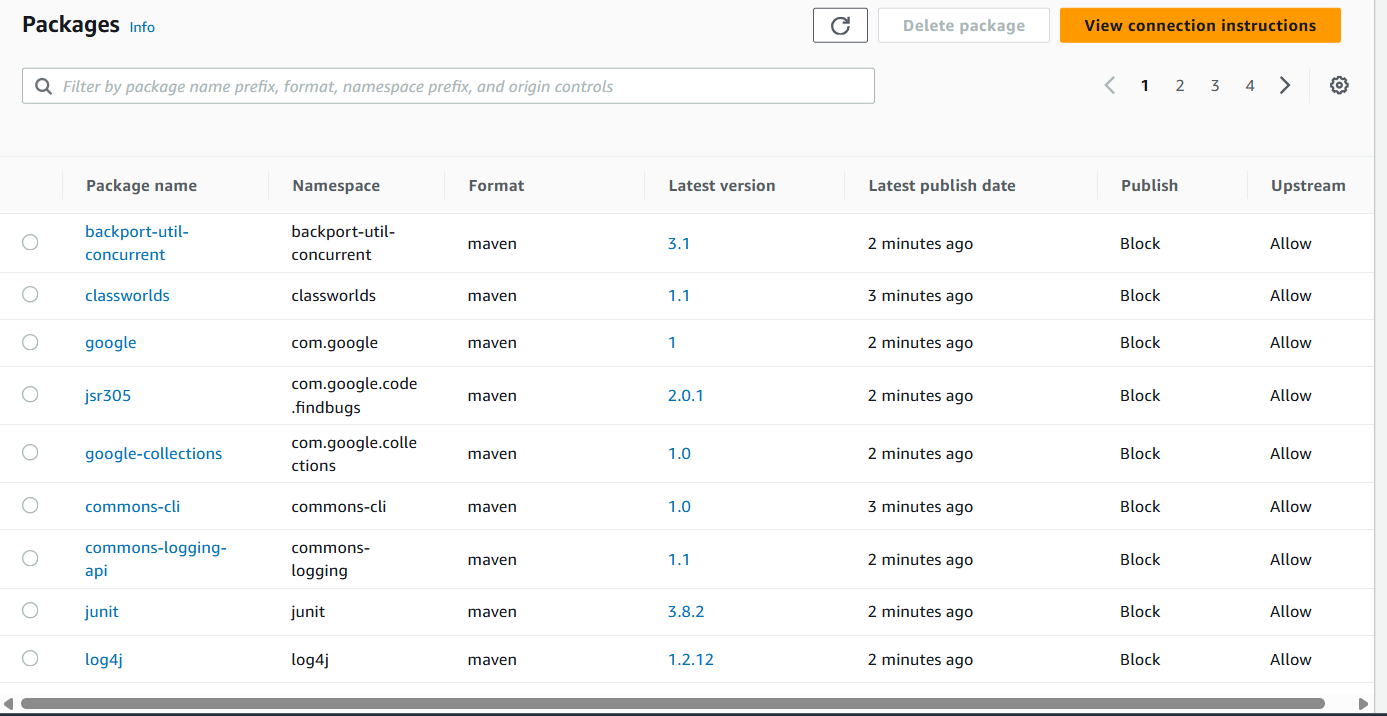Click the Package name column header
Image resolution: width=1387 pixels, height=716 pixels.
click(141, 186)
